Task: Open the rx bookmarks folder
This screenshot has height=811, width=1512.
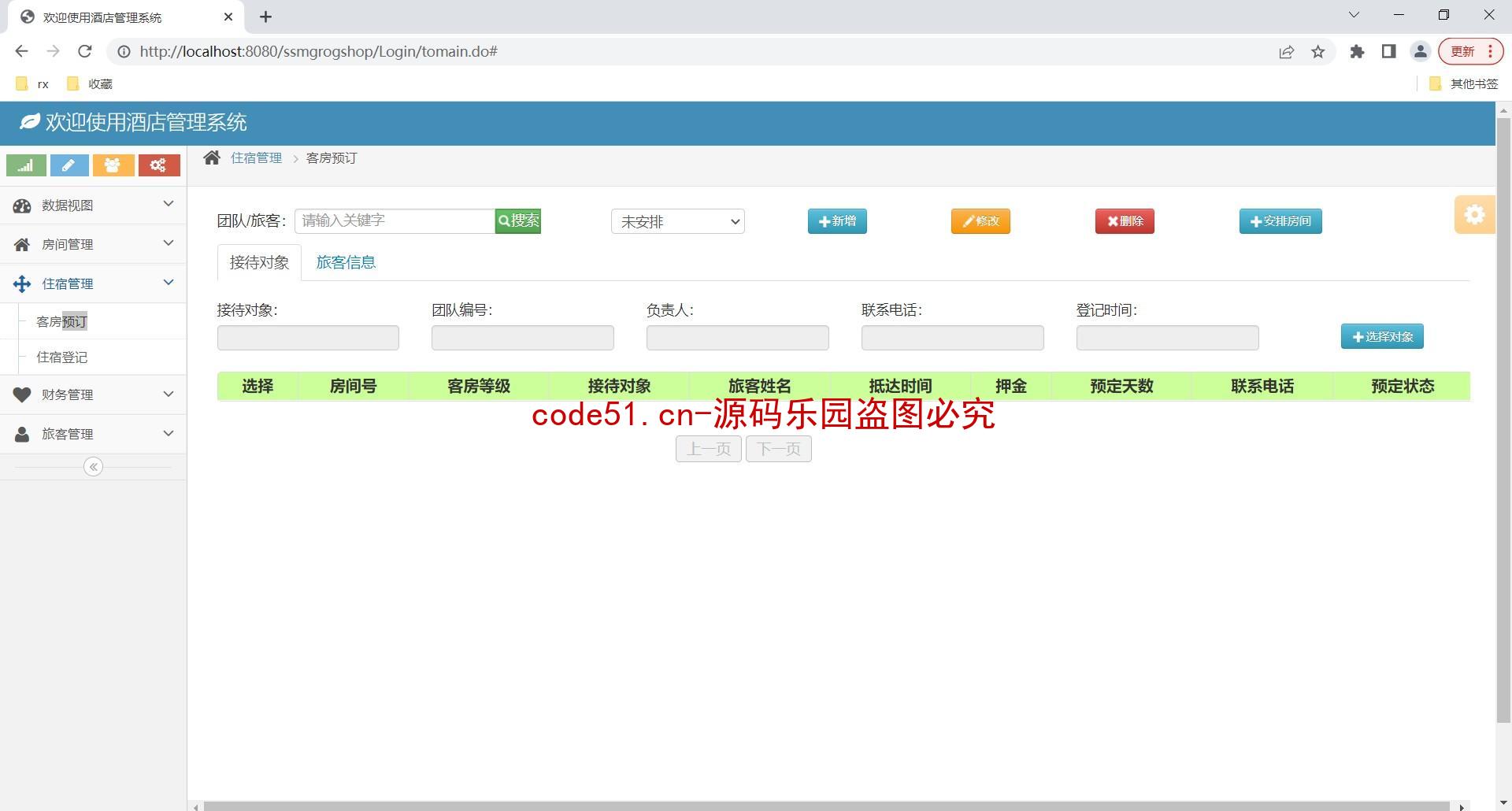Action: (x=32, y=83)
